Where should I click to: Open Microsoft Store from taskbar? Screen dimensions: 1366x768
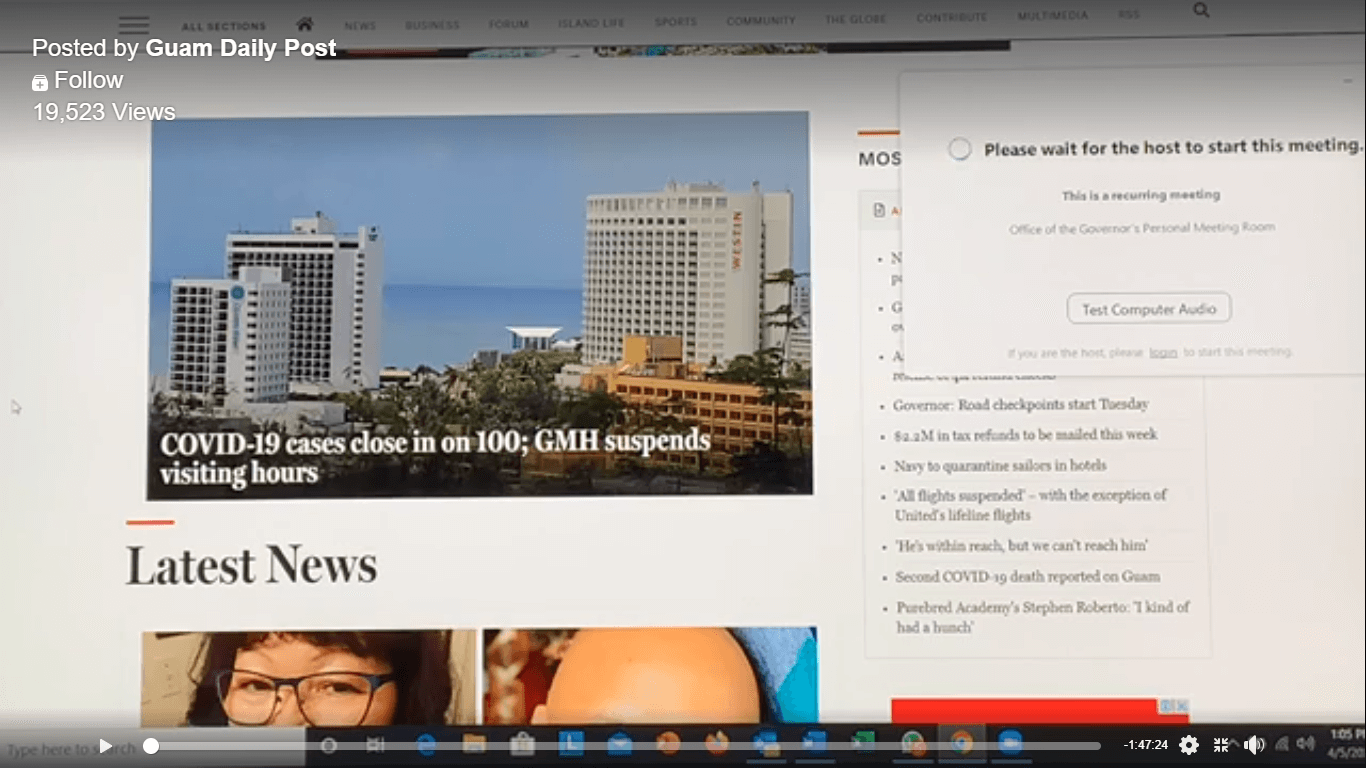click(x=522, y=744)
